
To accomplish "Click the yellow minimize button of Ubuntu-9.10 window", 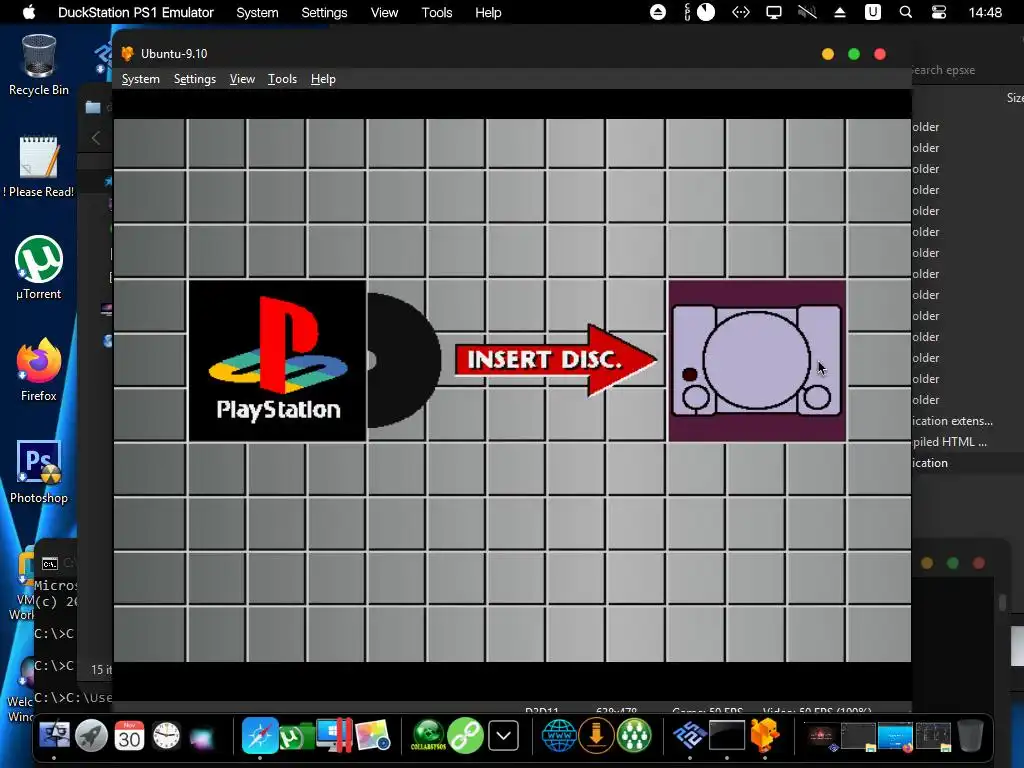I will (827, 54).
